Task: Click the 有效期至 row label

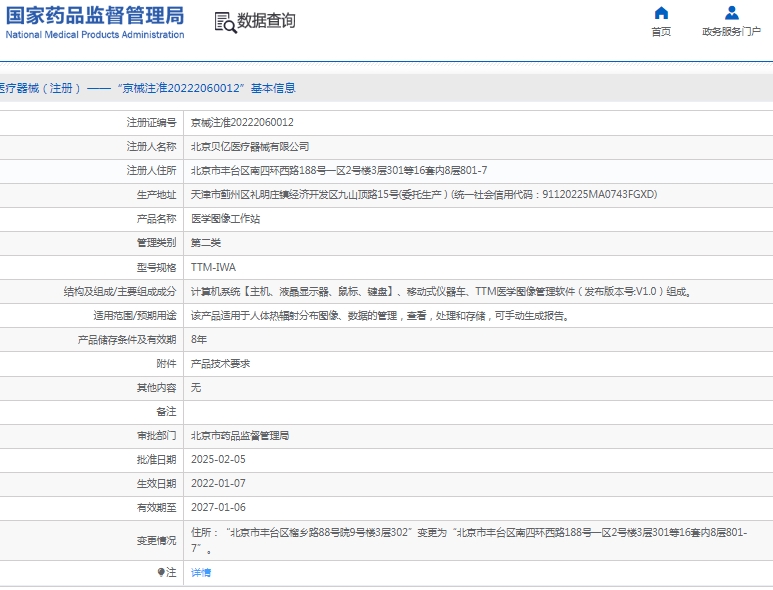Action: coord(156,507)
